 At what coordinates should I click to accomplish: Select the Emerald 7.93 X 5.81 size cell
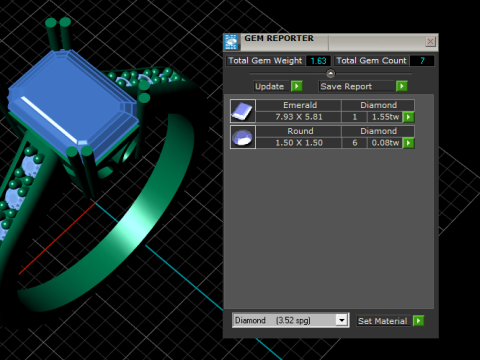pos(299,117)
